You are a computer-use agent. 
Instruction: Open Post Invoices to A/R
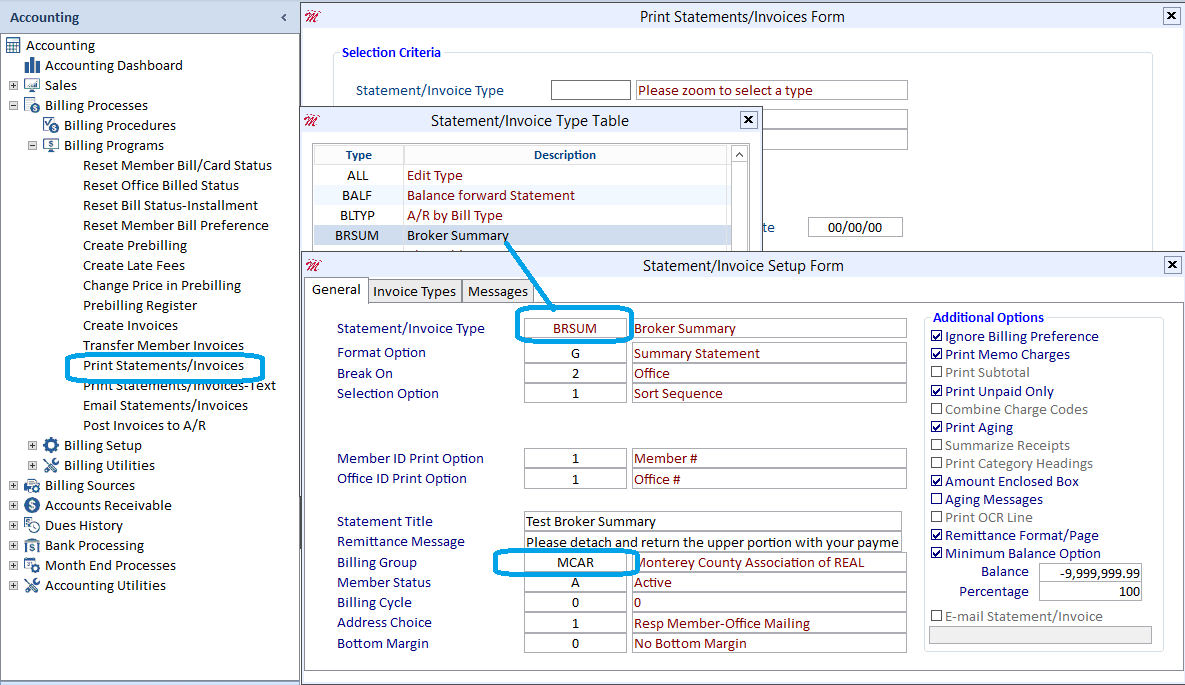144,425
